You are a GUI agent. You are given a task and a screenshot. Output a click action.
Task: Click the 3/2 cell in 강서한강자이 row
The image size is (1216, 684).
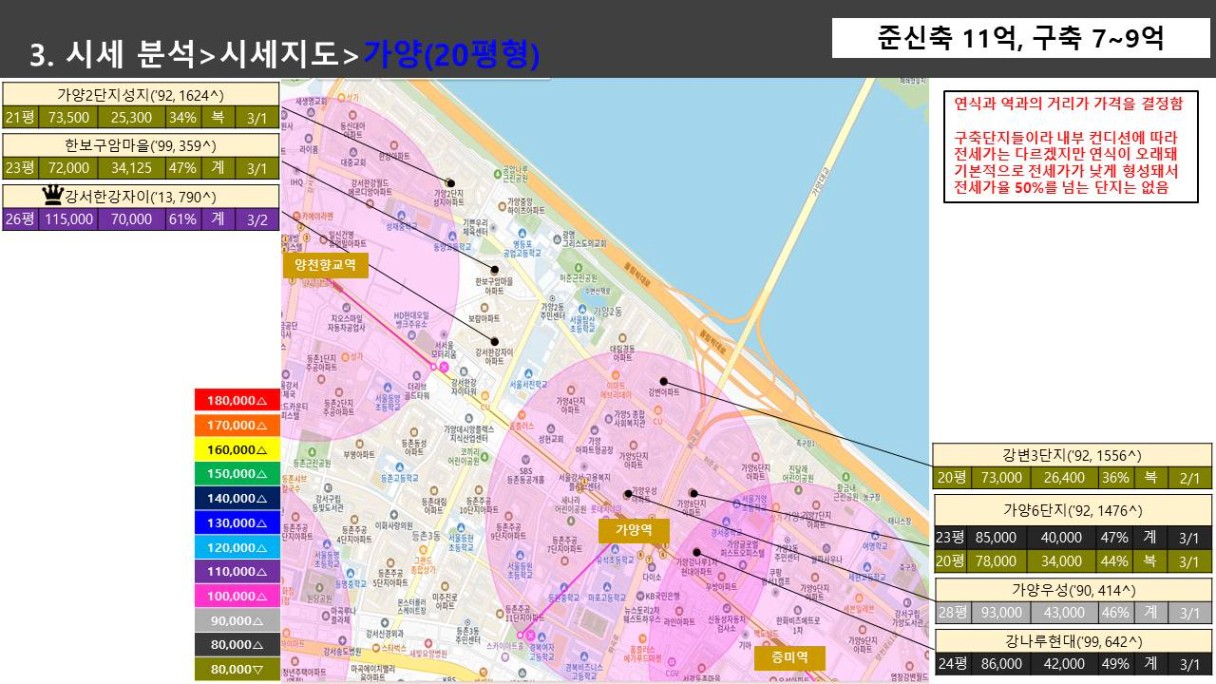[x=257, y=219]
